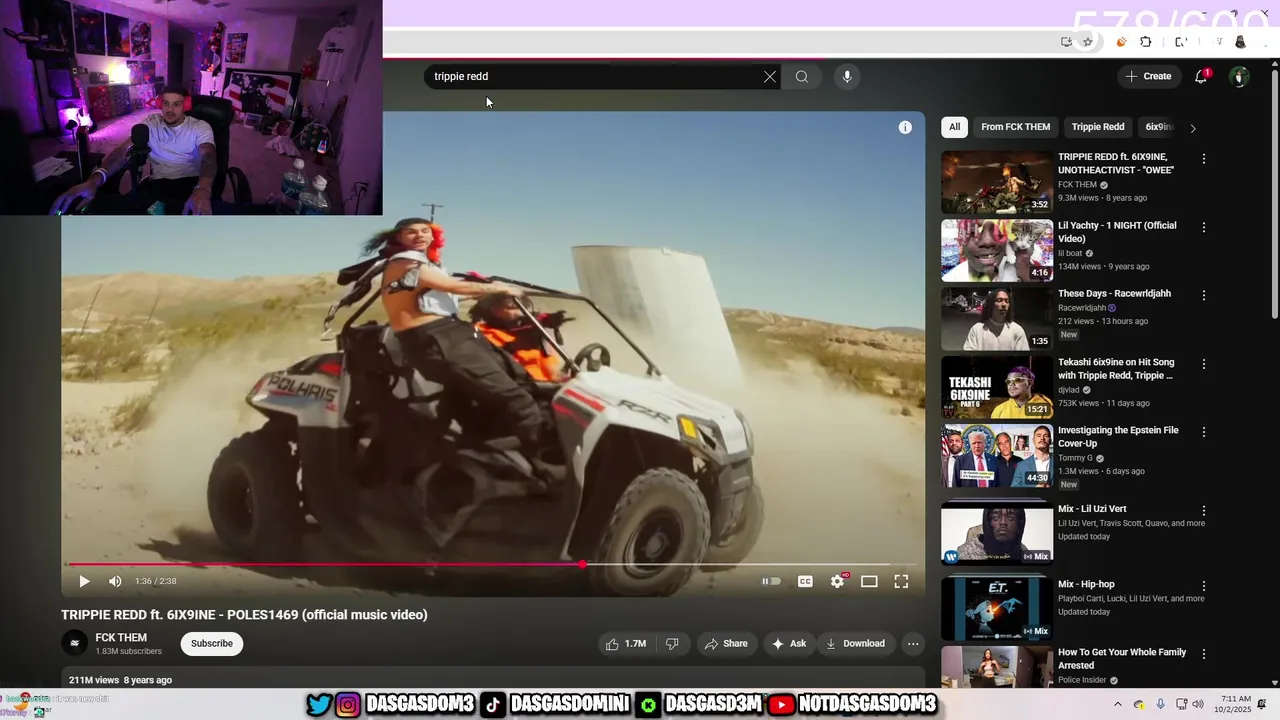The width and height of the screenshot is (1280, 720).
Task: Play the POLES1469 video
Action: pos(84,581)
